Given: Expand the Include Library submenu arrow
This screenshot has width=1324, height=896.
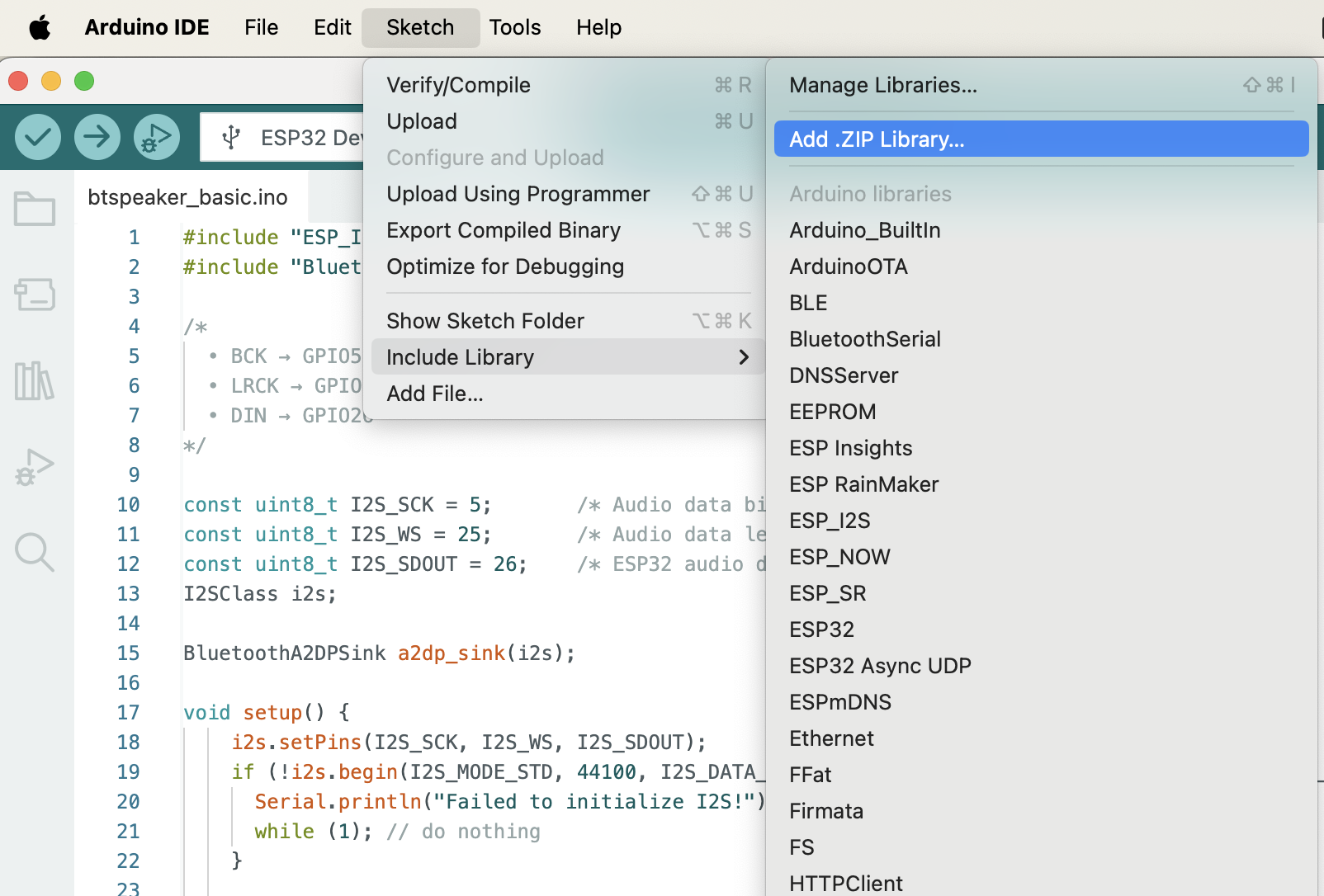Looking at the screenshot, I should 744,357.
